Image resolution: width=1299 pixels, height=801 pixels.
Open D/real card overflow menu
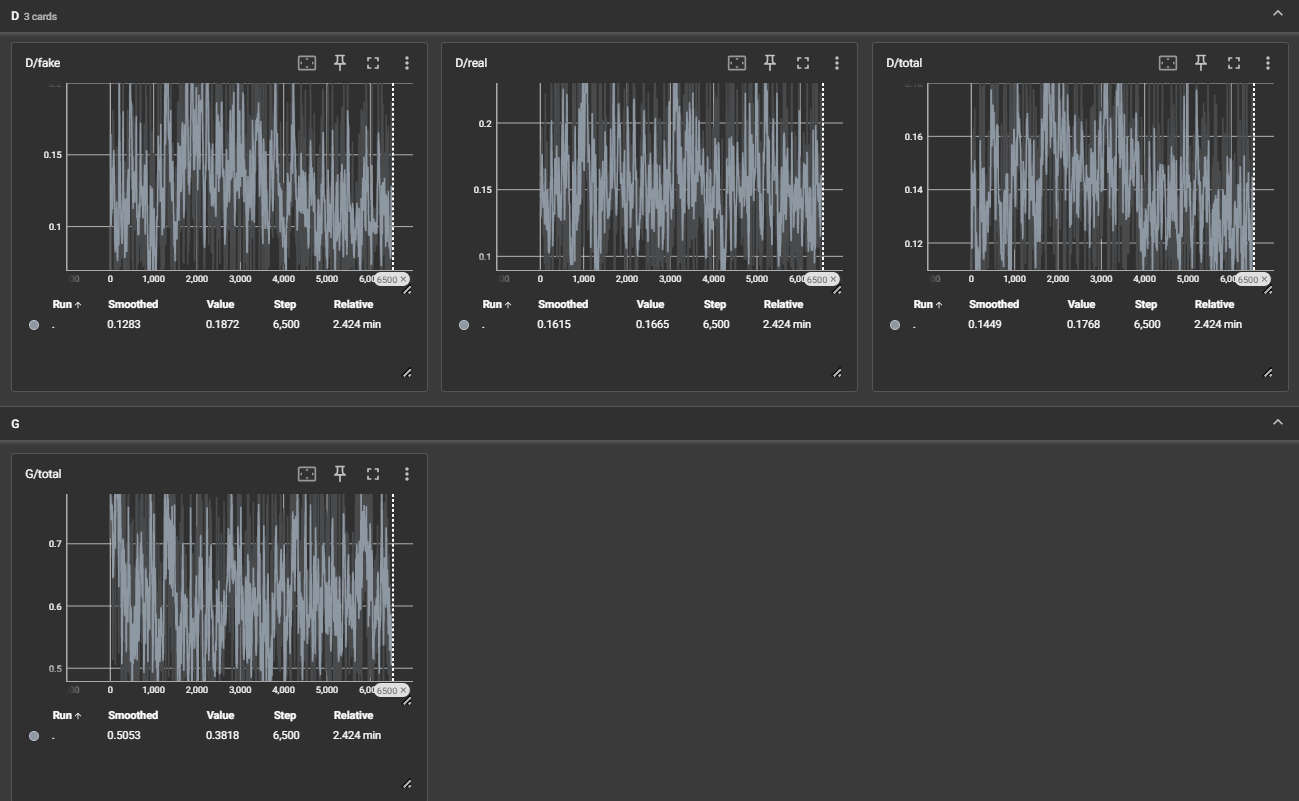(x=836, y=63)
